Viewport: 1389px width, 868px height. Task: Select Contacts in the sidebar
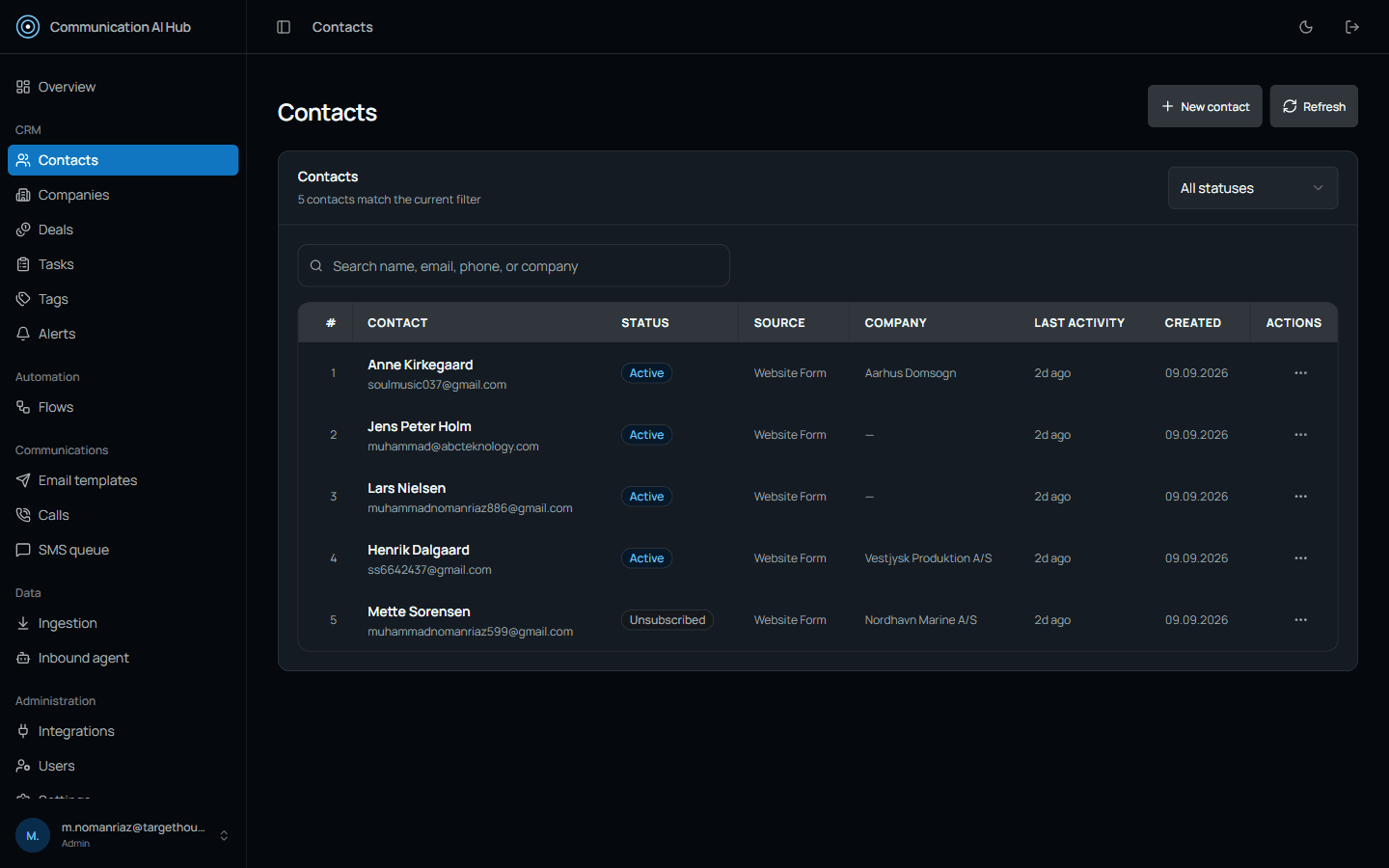click(123, 160)
